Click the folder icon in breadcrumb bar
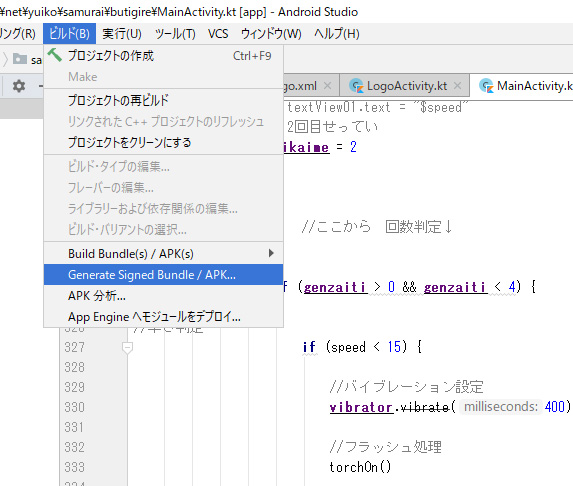573x486 pixels. [20, 58]
